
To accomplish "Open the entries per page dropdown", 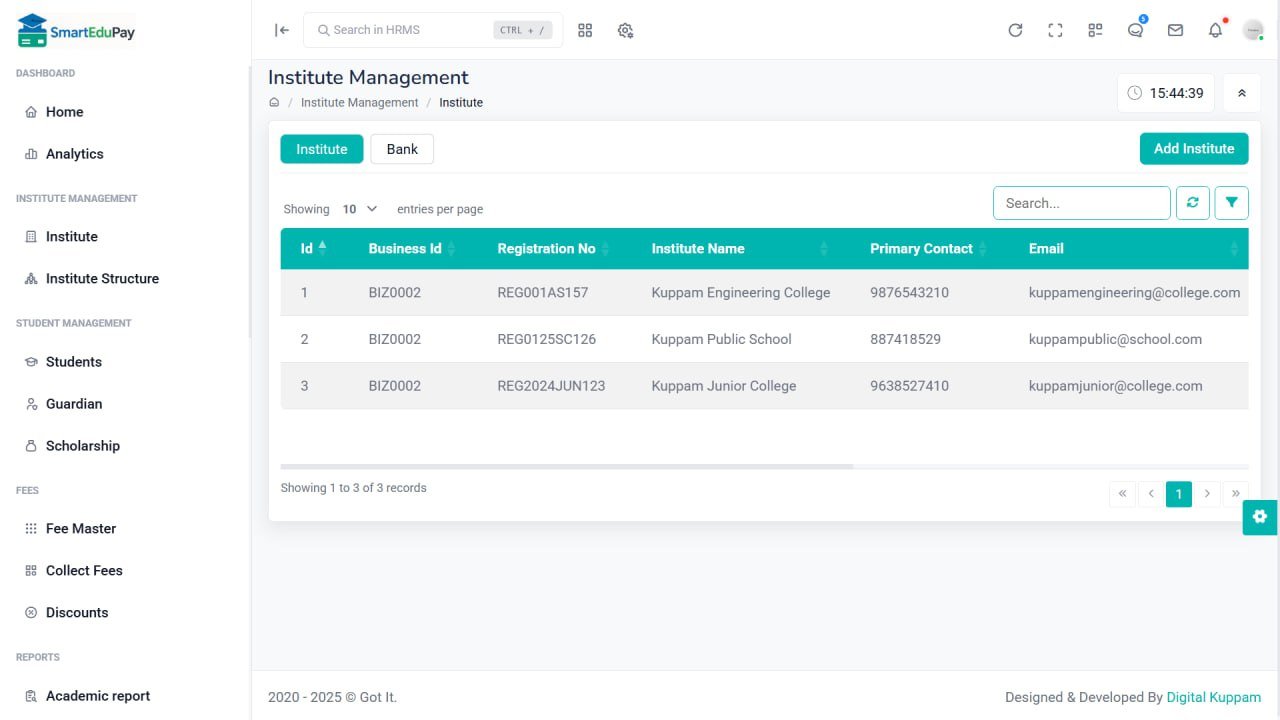I will tap(356, 209).
